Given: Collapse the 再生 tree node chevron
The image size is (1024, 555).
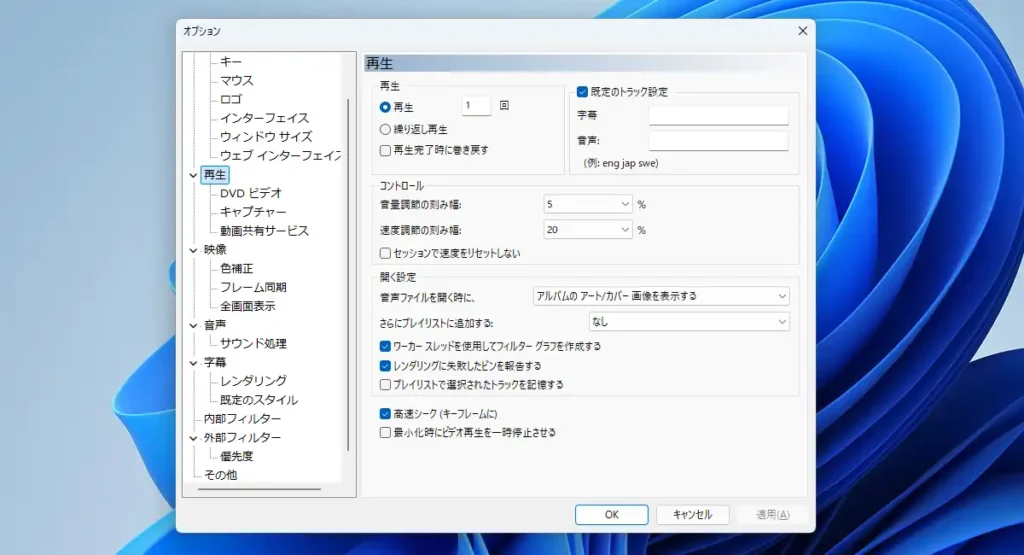Looking at the screenshot, I should [193, 175].
